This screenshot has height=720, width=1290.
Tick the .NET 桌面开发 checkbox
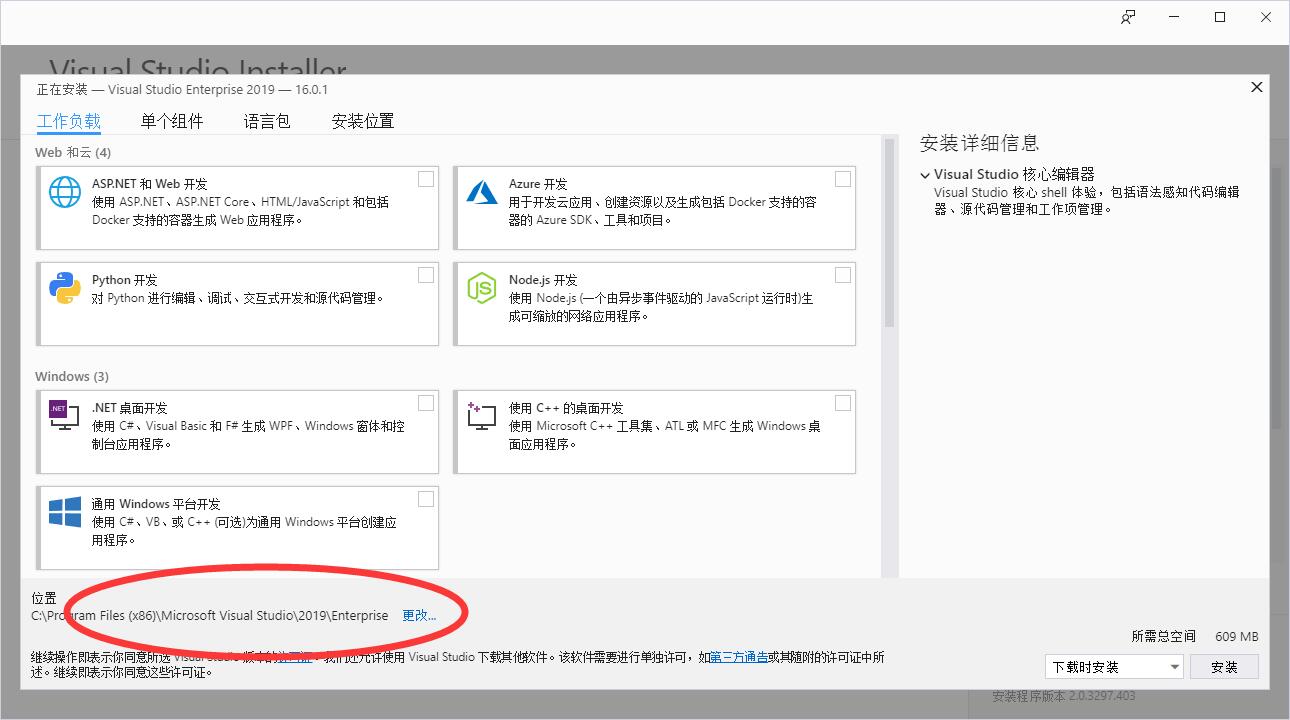pyautogui.click(x=426, y=403)
